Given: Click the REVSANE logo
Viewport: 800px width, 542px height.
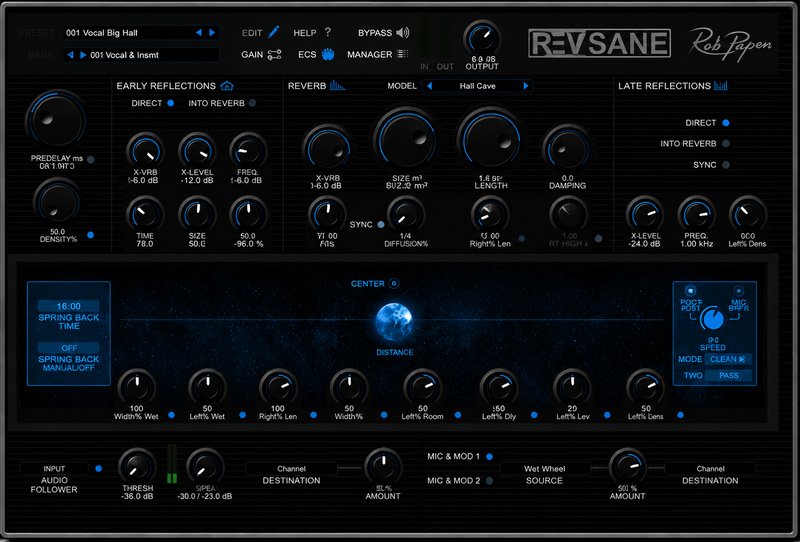Looking at the screenshot, I should coord(599,43).
